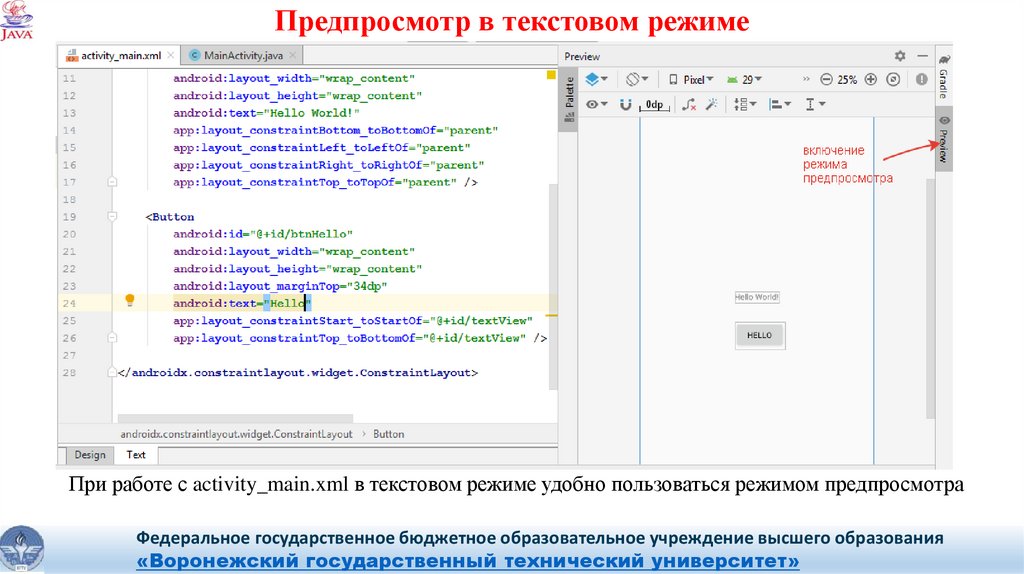Switch to the MainActivity.java tab
This screenshot has width=1024, height=574.
coord(235,55)
